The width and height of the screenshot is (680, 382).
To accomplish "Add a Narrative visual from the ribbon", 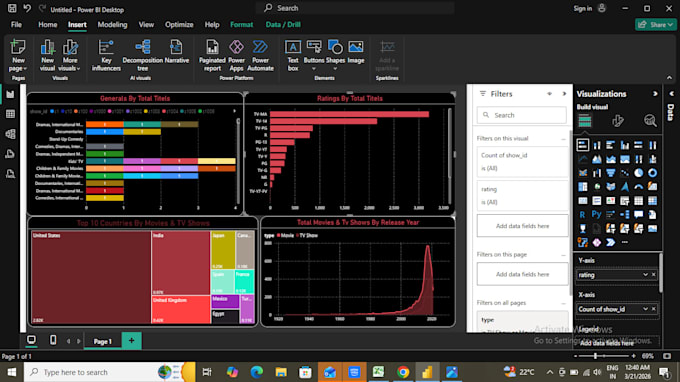I will 177,52.
